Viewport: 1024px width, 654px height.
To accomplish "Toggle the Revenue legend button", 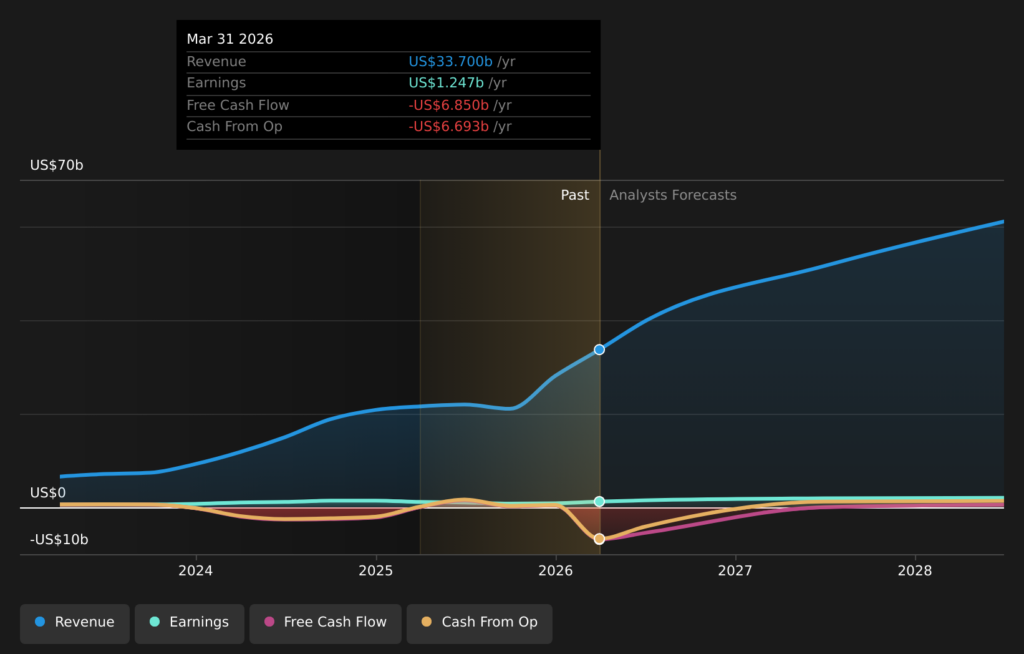I will 74,623.
